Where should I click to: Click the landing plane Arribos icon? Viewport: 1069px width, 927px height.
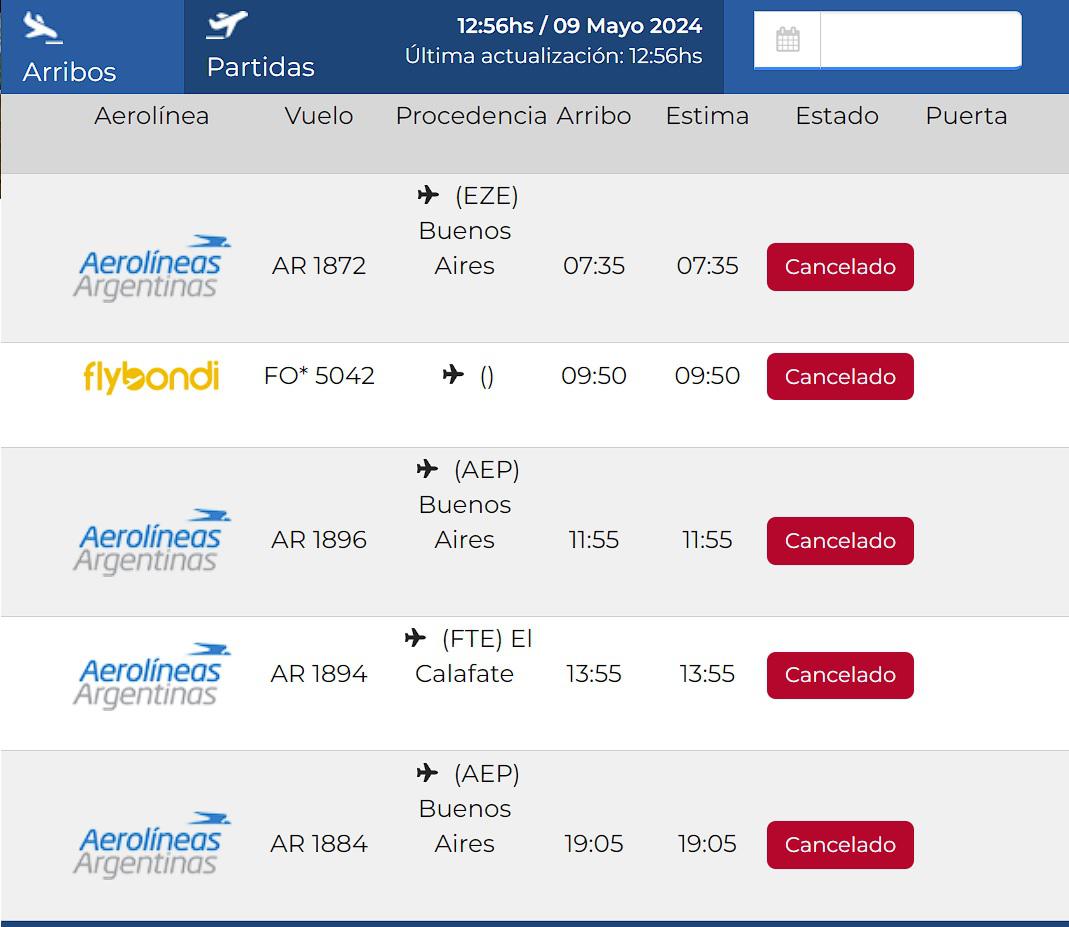click(x=42, y=28)
